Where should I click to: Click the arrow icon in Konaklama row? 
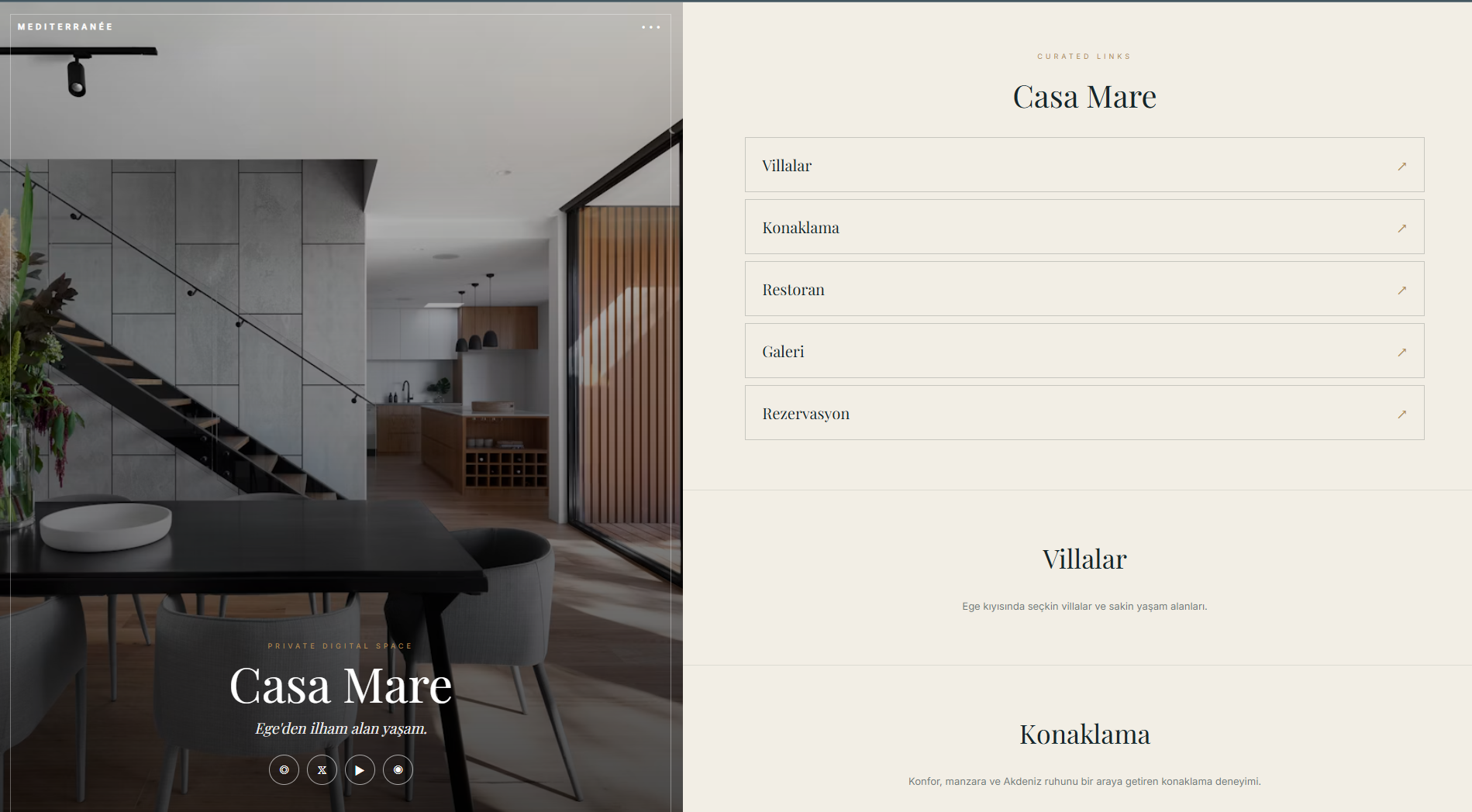(x=1401, y=229)
